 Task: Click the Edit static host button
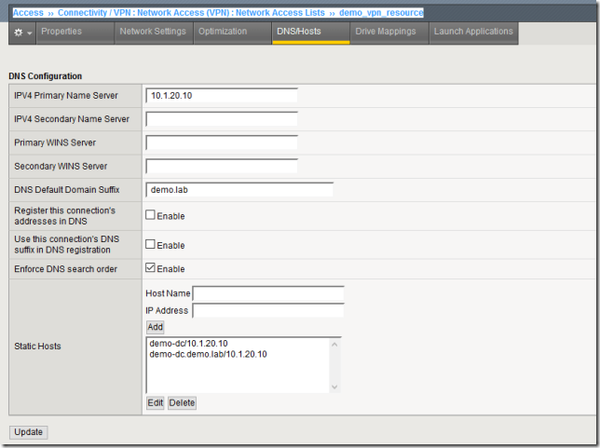[x=155, y=403]
